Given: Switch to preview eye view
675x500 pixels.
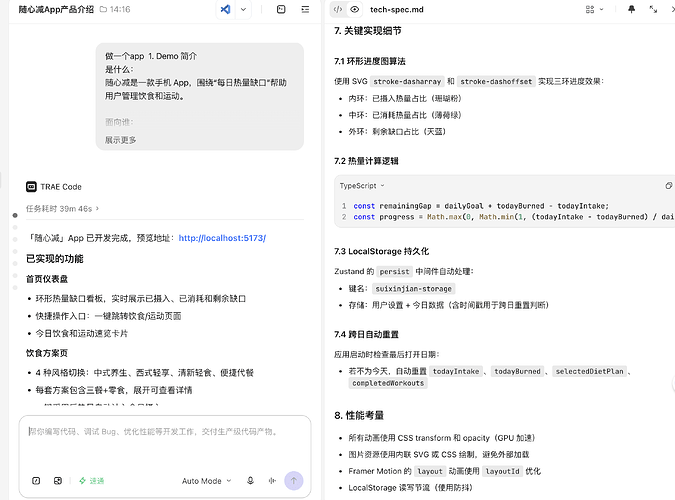Looking at the screenshot, I should (354, 9).
